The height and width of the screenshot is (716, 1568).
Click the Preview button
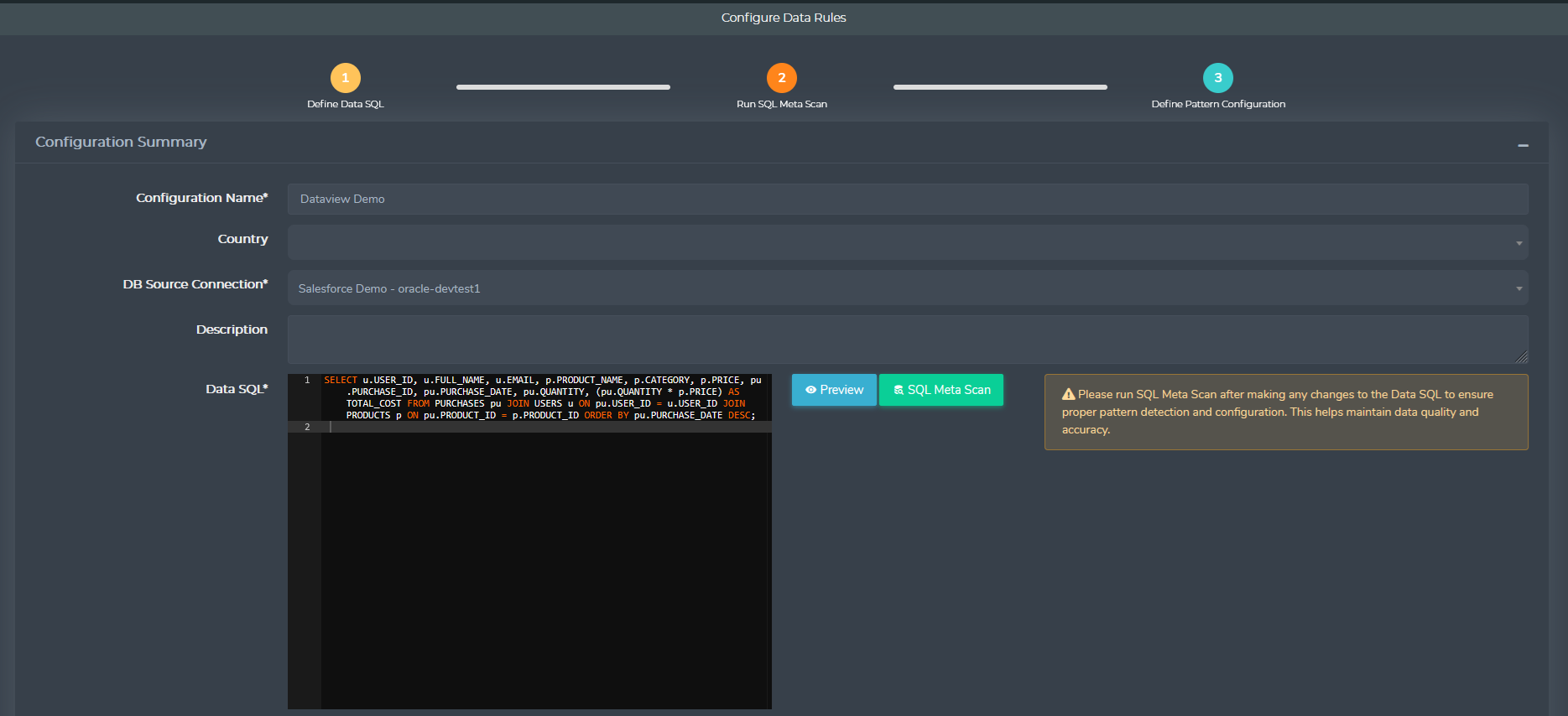pos(834,390)
